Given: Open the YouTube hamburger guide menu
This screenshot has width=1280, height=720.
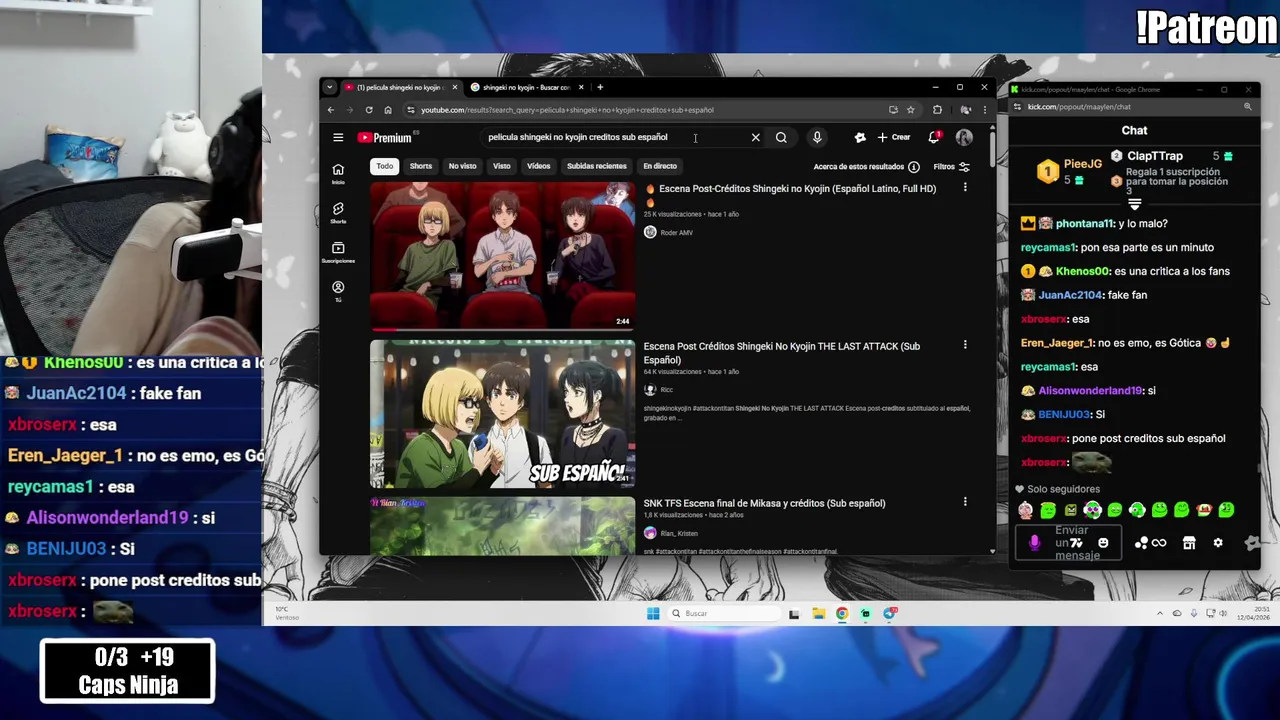Looking at the screenshot, I should point(338,138).
